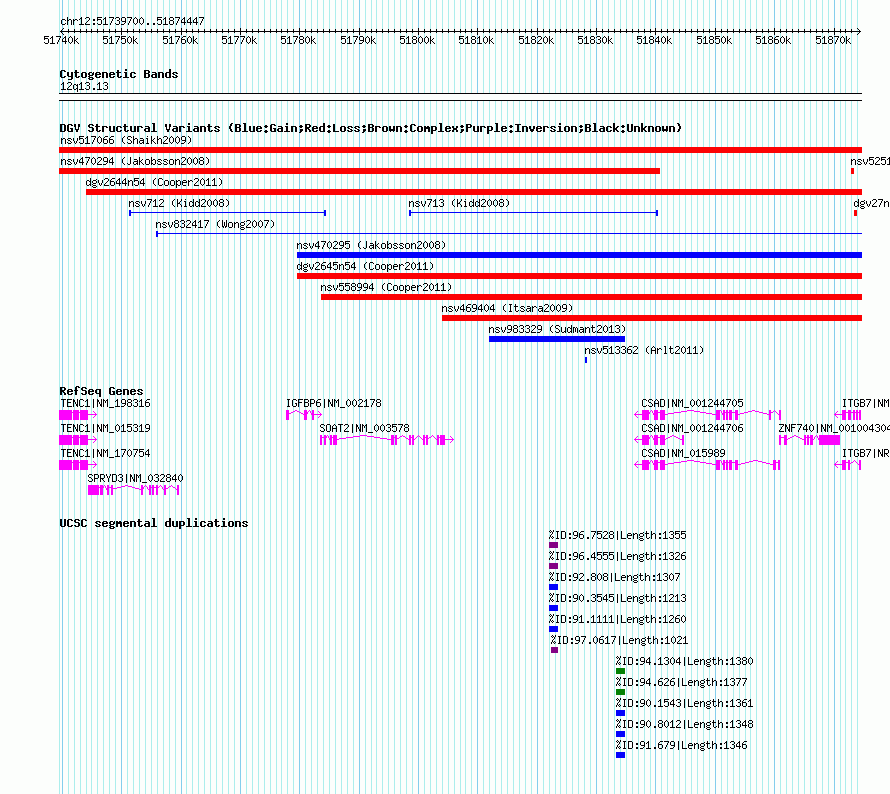Click the lower ITGB7 transcript glyph
The width and height of the screenshot is (890, 794).
coord(848,465)
